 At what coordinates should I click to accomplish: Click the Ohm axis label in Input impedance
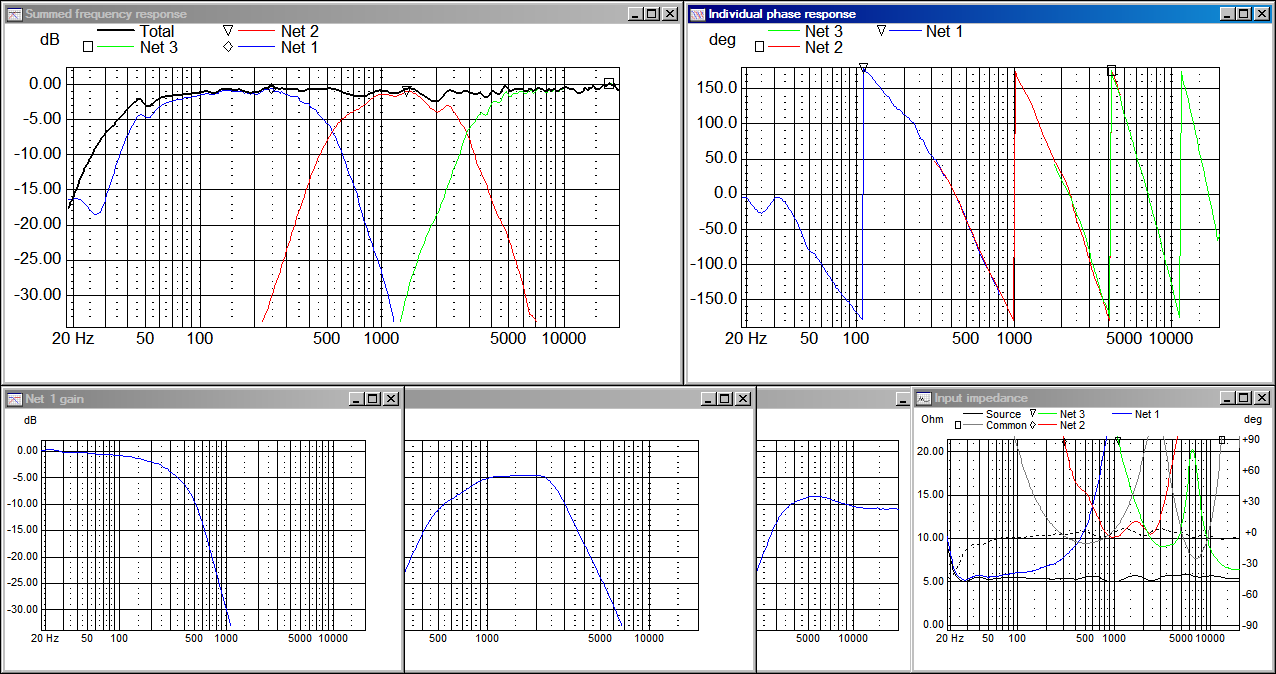932,419
